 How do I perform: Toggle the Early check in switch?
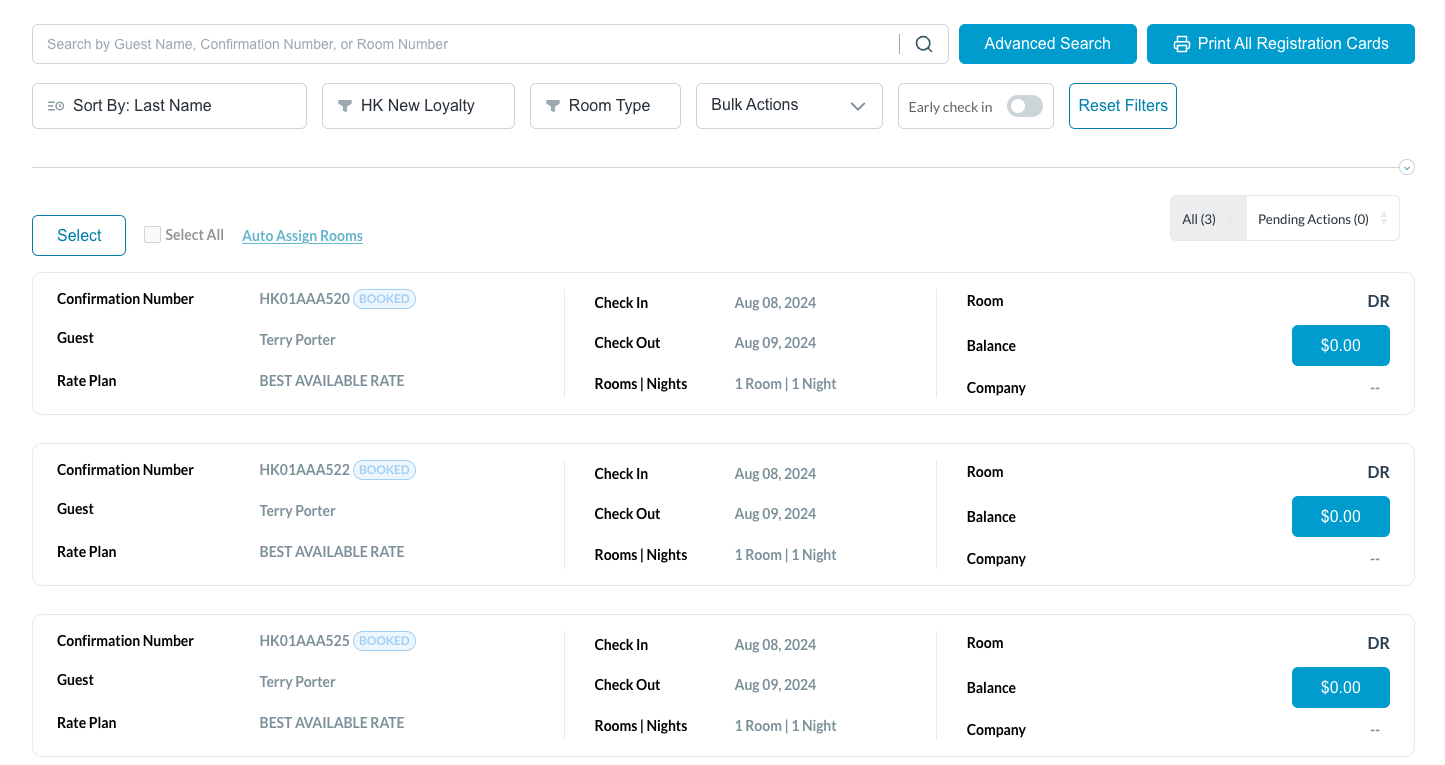(x=1024, y=107)
